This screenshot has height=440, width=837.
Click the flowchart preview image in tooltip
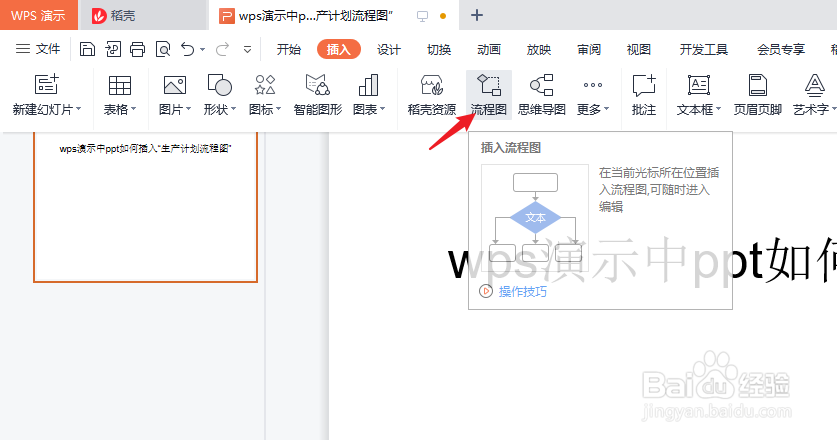coord(535,218)
